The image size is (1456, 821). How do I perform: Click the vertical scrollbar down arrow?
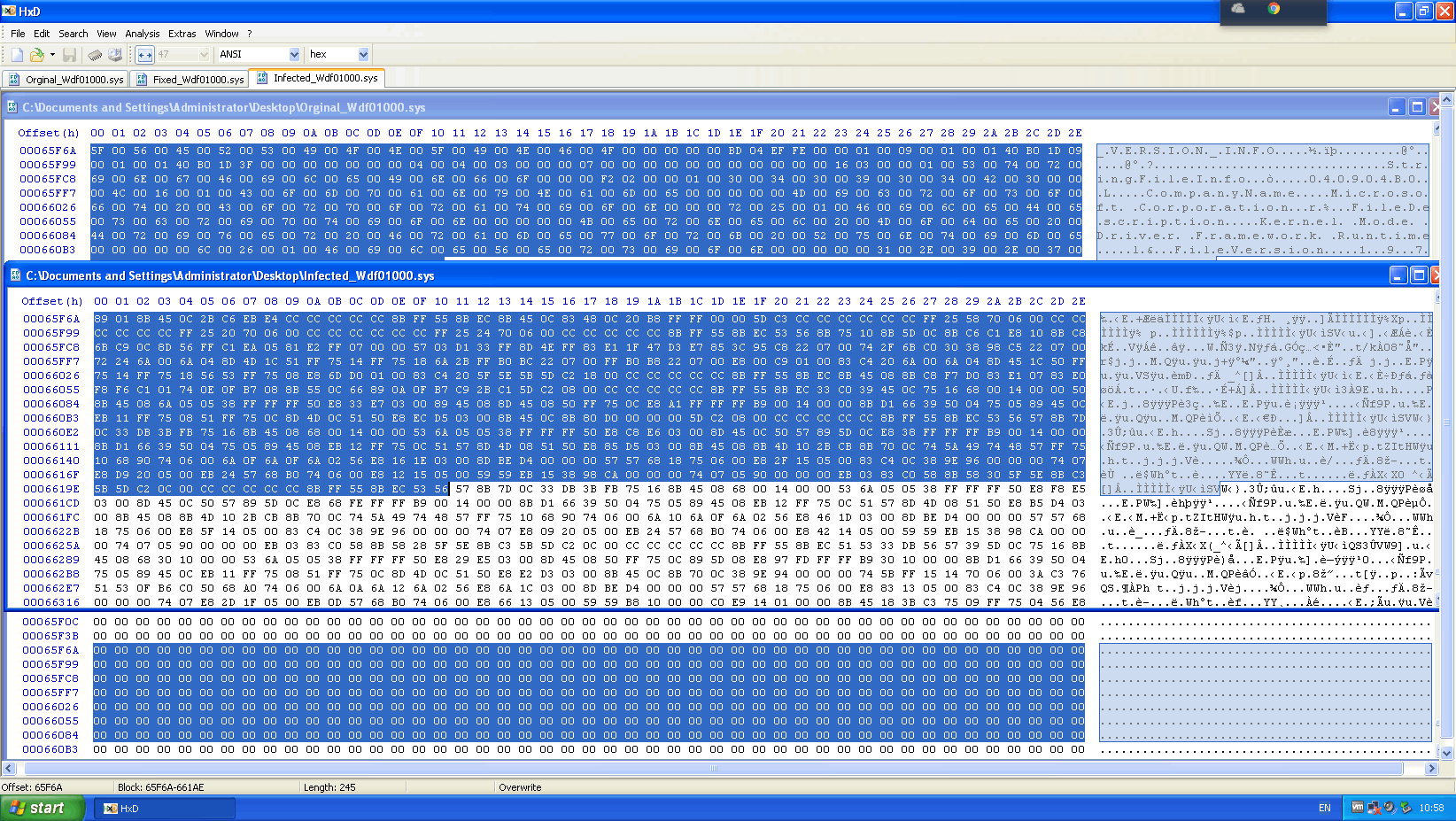click(1447, 753)
